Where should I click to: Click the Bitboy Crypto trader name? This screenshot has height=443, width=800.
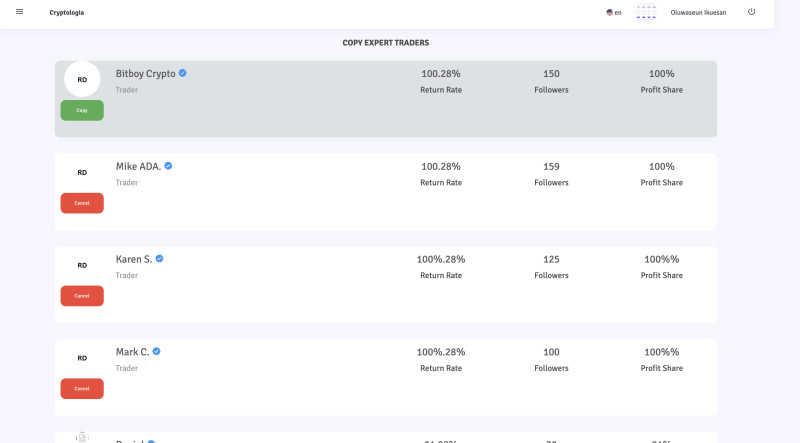145,73
